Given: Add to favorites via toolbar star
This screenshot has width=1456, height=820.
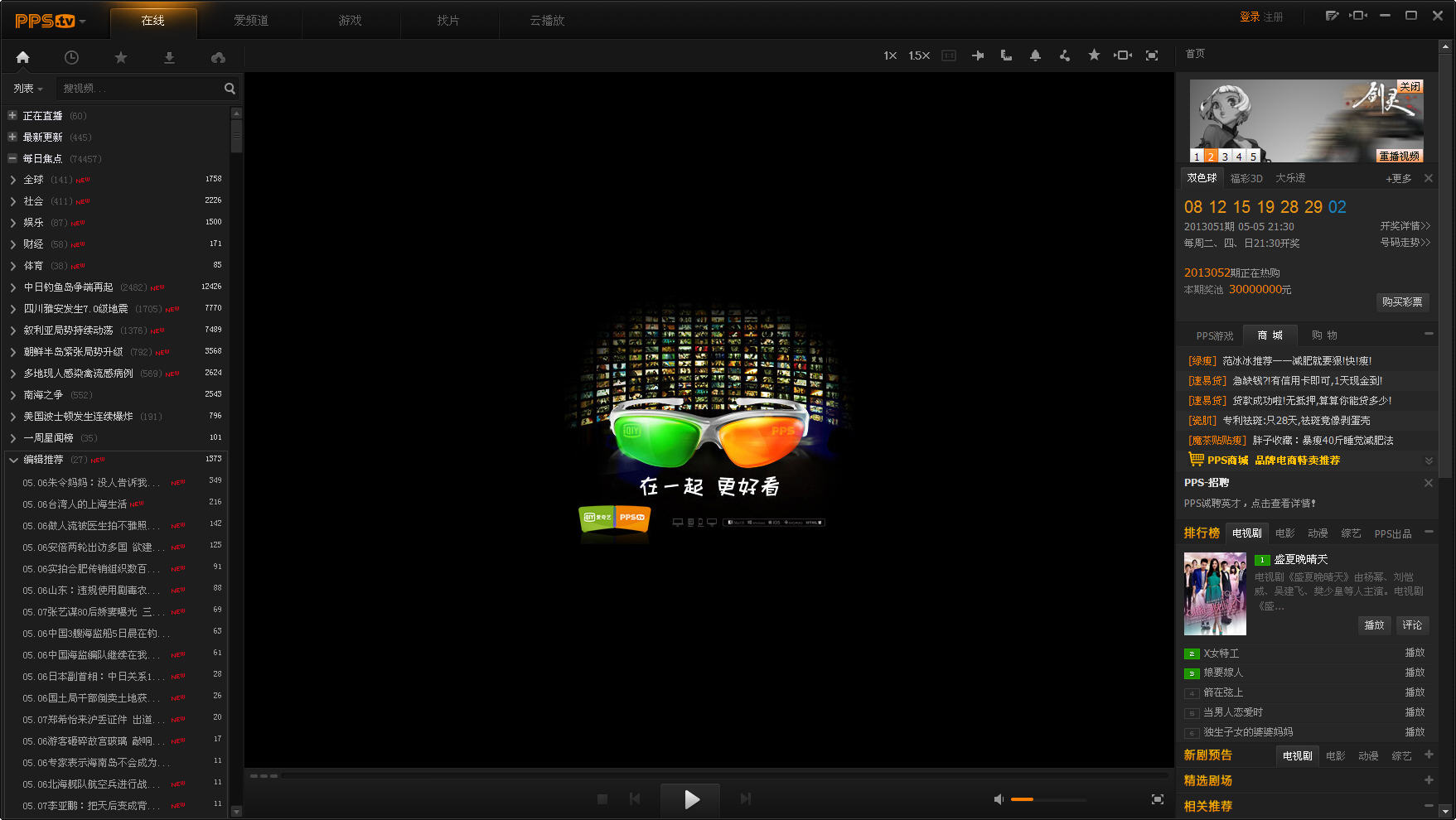Looking at the screenshot, I should coord(1094,55).
